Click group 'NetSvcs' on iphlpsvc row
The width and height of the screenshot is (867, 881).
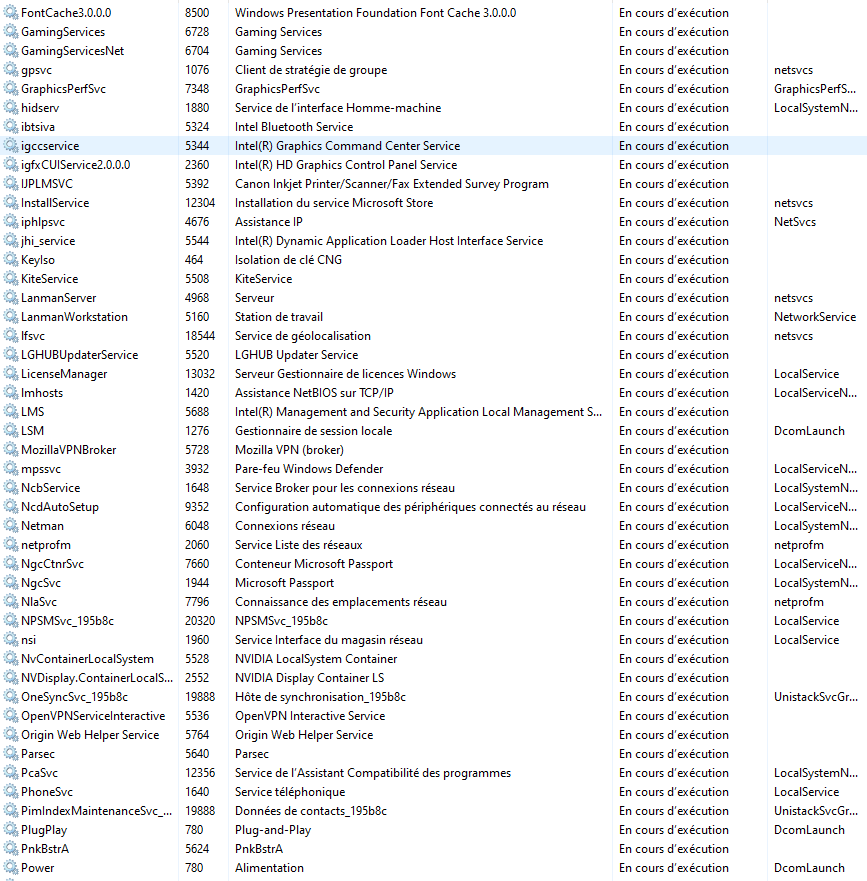pos(795,222)
